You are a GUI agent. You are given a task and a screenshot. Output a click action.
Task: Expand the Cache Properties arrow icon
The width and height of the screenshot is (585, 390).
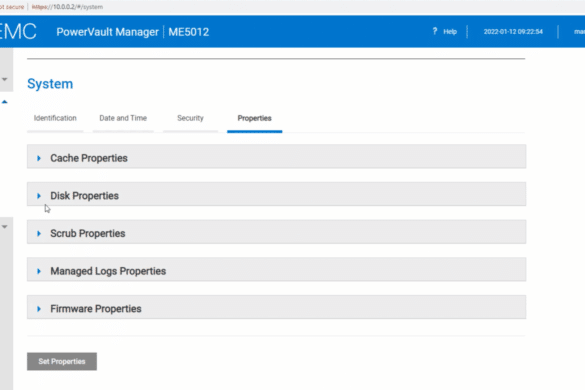click(x=39, y=158)
